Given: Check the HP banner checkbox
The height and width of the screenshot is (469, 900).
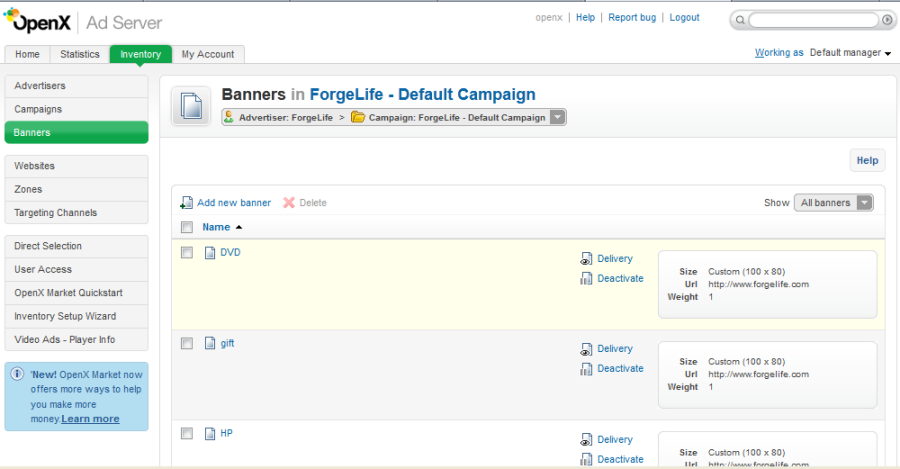Looking at the screenshot, I should 187,433.
